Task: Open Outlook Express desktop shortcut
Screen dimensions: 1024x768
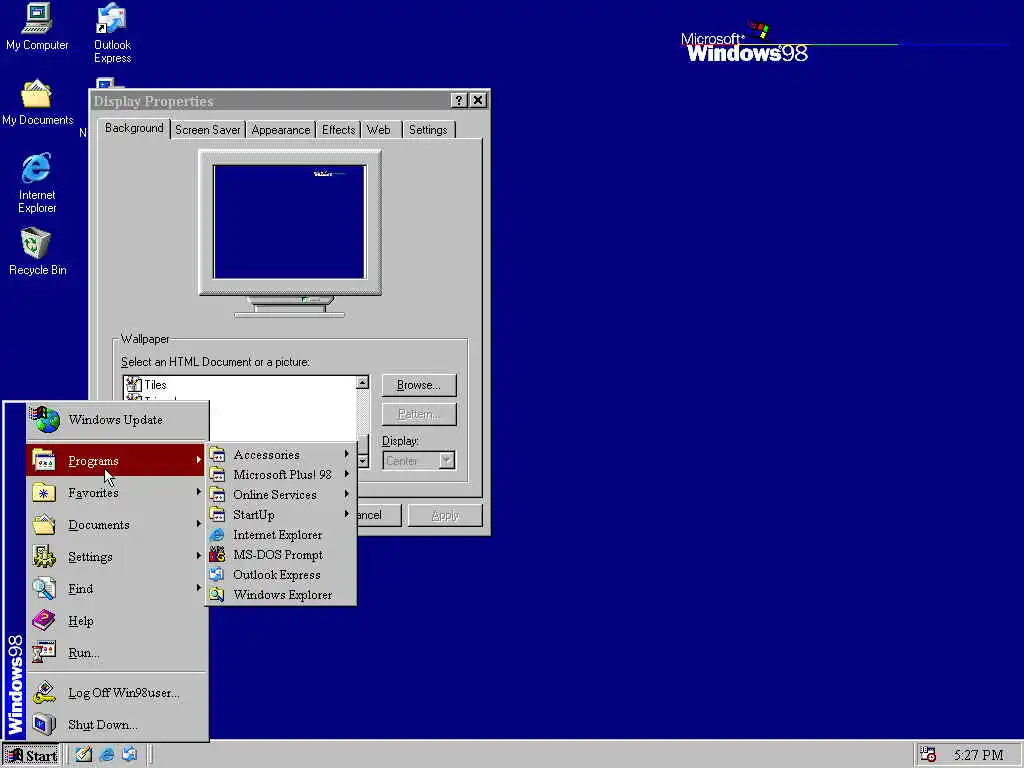Action: click(112, 33)
